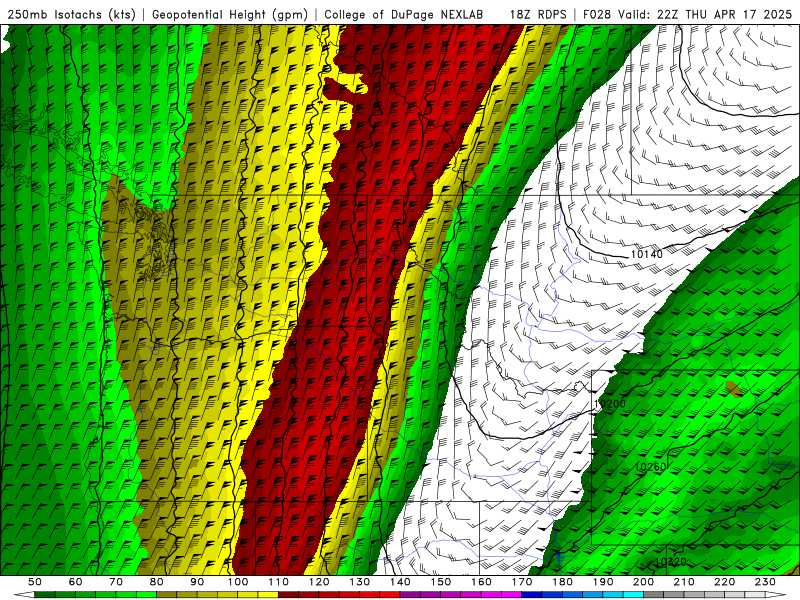
Task: Click the 80 value on the color scale
Action: tap(157, 582)
